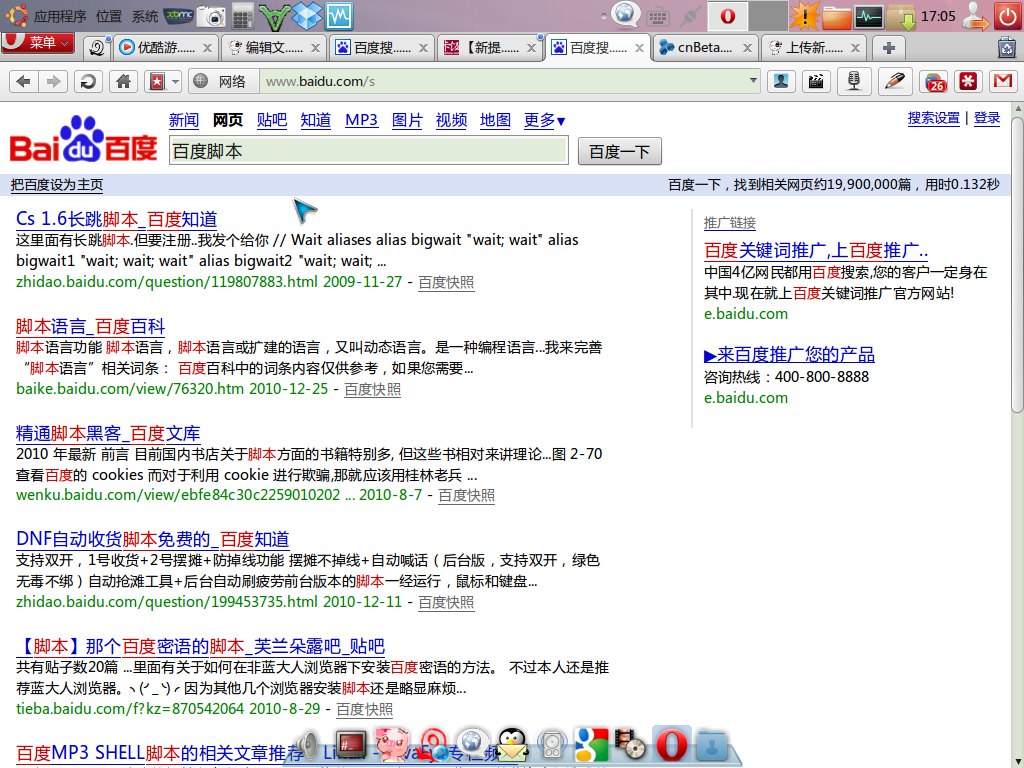This screenshot has width=1024, height=768.
Task: Click the pencil edit toolbar icon
Action: pyautogui.click(x=895, y=82)
